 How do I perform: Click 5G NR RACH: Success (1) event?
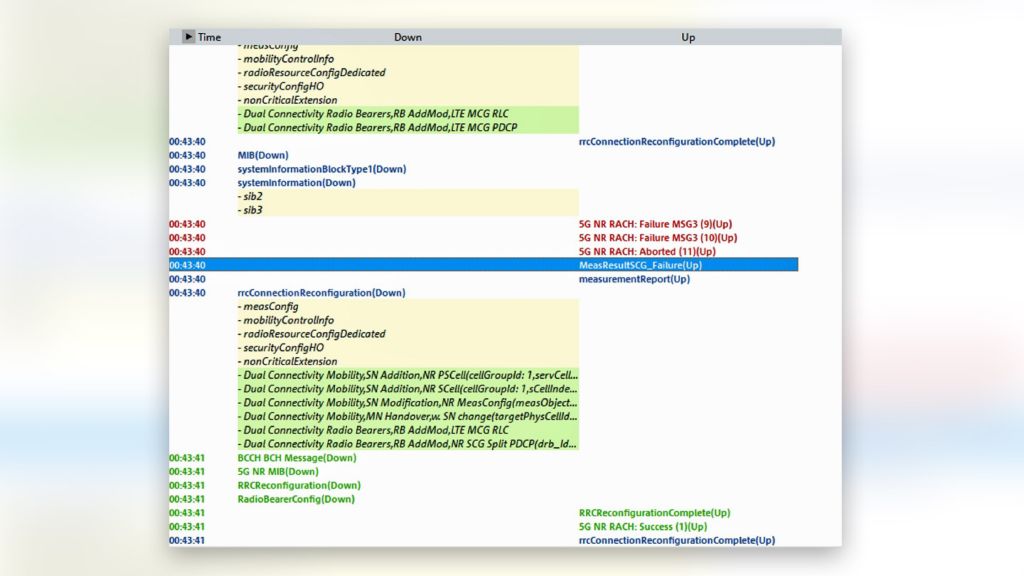[x=642, y=527]
